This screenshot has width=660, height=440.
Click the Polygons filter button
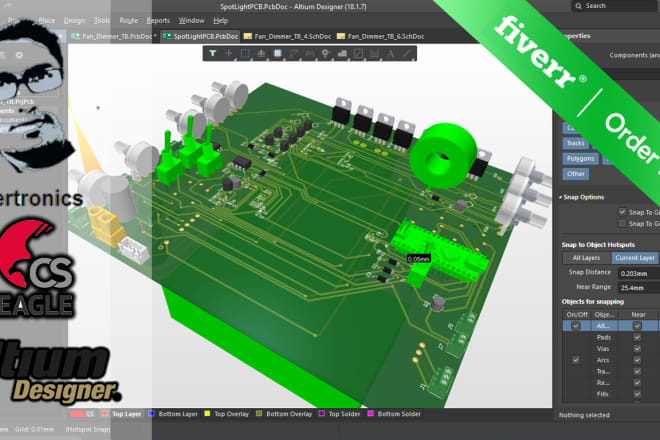pyautogui.click(x=580, y=159)
